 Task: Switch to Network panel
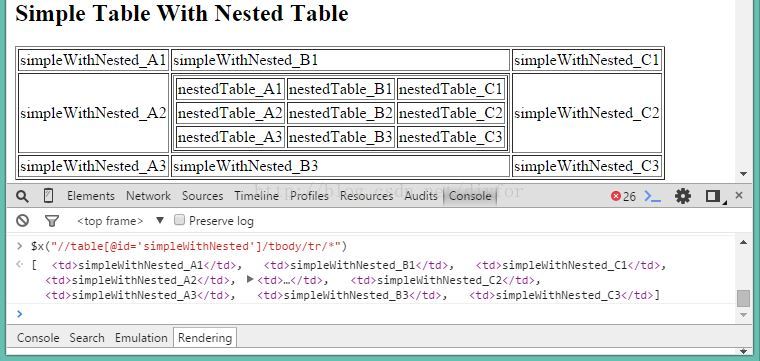click(x=148, y=196)
